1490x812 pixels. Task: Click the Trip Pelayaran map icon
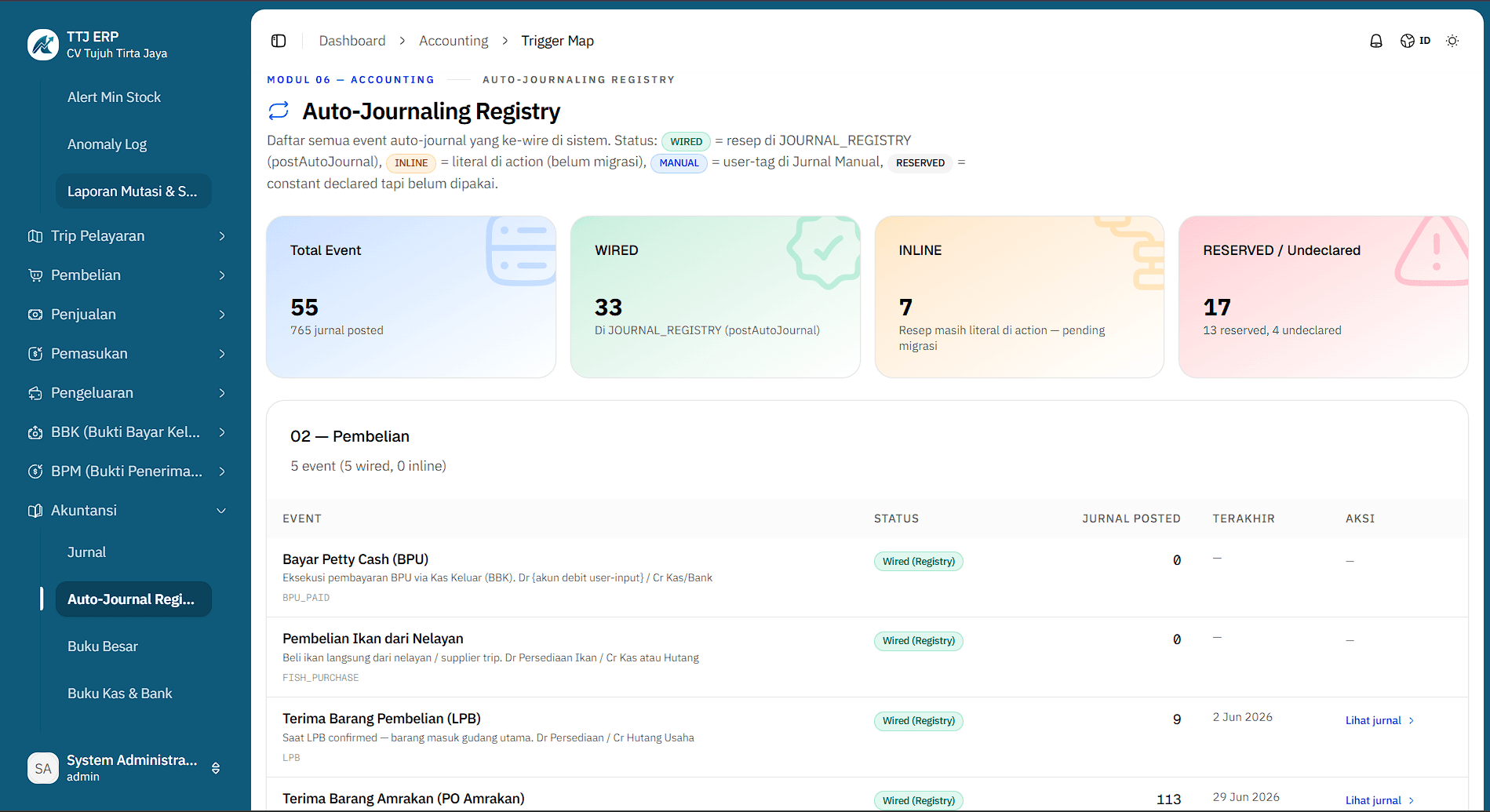35,236
